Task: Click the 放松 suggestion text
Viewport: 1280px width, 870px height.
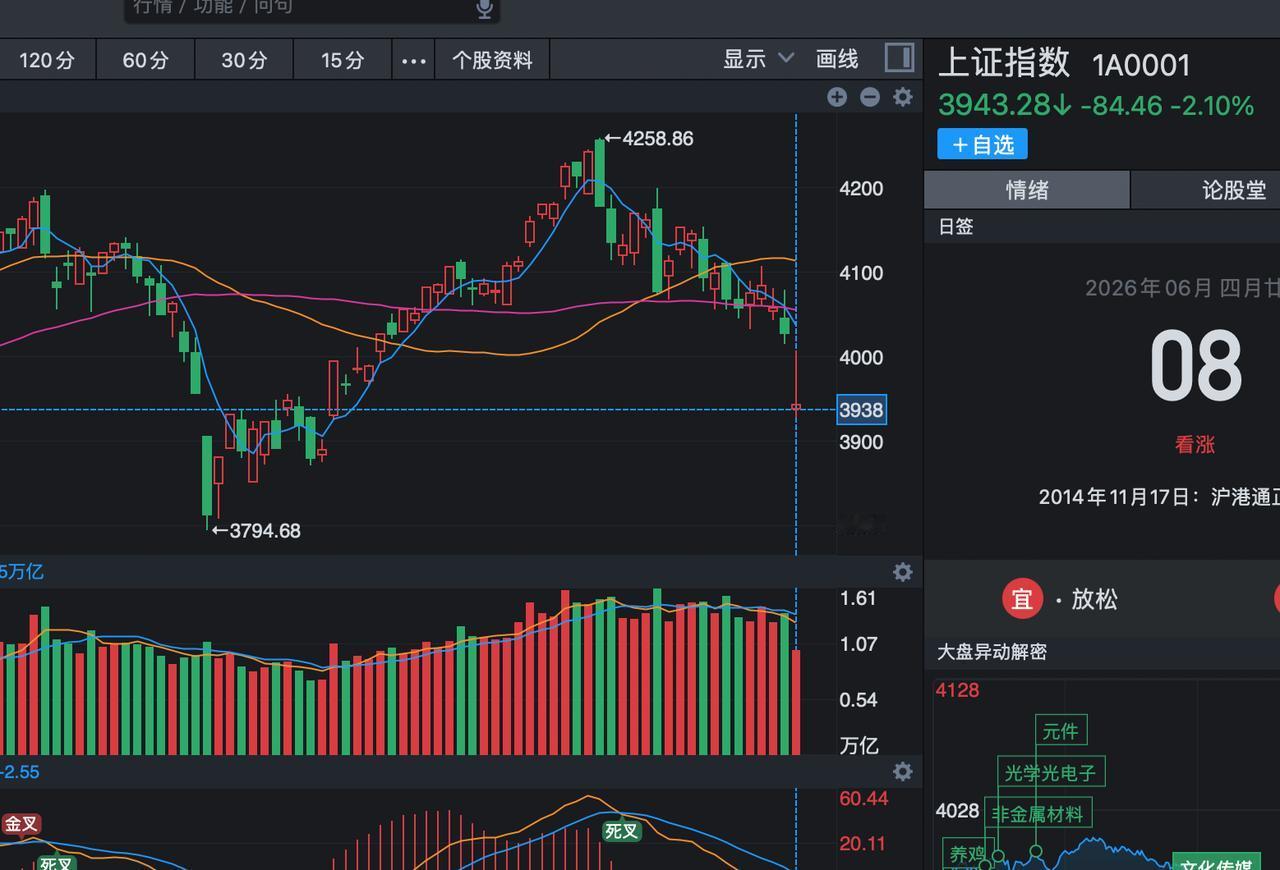Action: pyautogui.click(x=1094, y=599)
